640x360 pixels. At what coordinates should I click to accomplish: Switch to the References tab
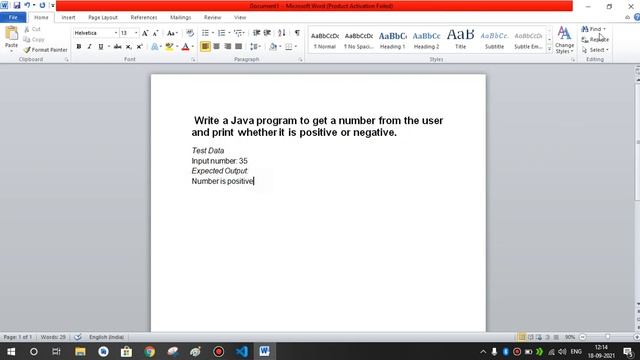(144, 18)
